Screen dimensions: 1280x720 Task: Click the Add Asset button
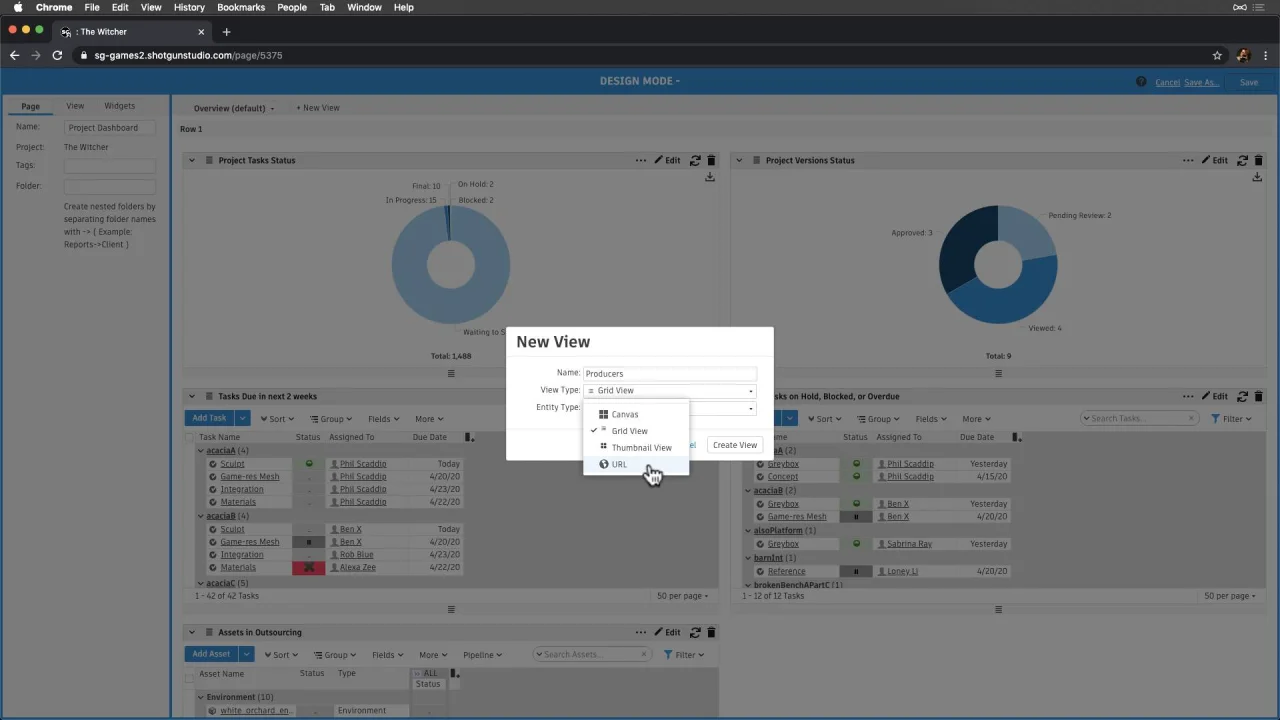click(x=210, y=654)
